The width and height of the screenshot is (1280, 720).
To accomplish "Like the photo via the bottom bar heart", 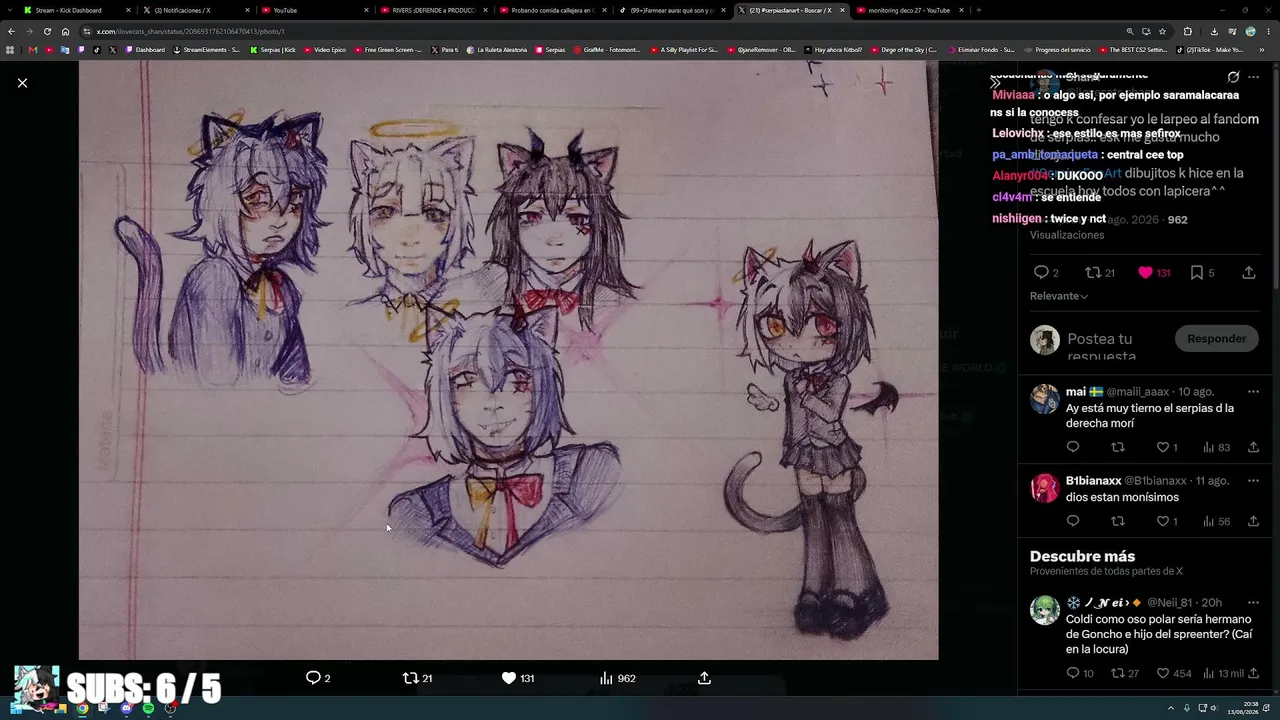I will [x=518, y=678].
